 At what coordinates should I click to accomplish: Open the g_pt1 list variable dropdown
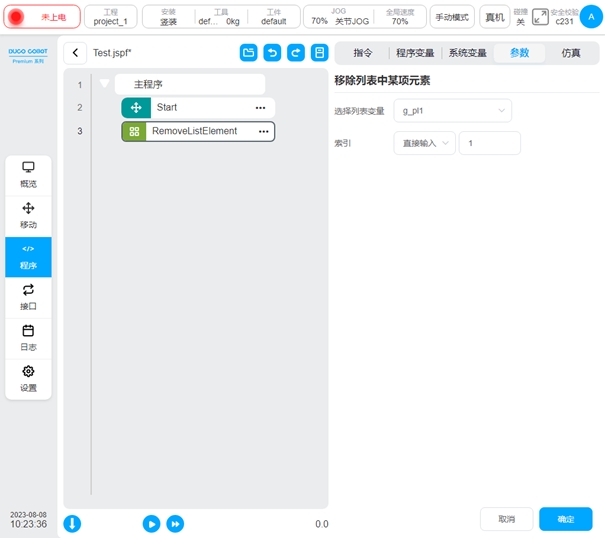pos(452,110)
